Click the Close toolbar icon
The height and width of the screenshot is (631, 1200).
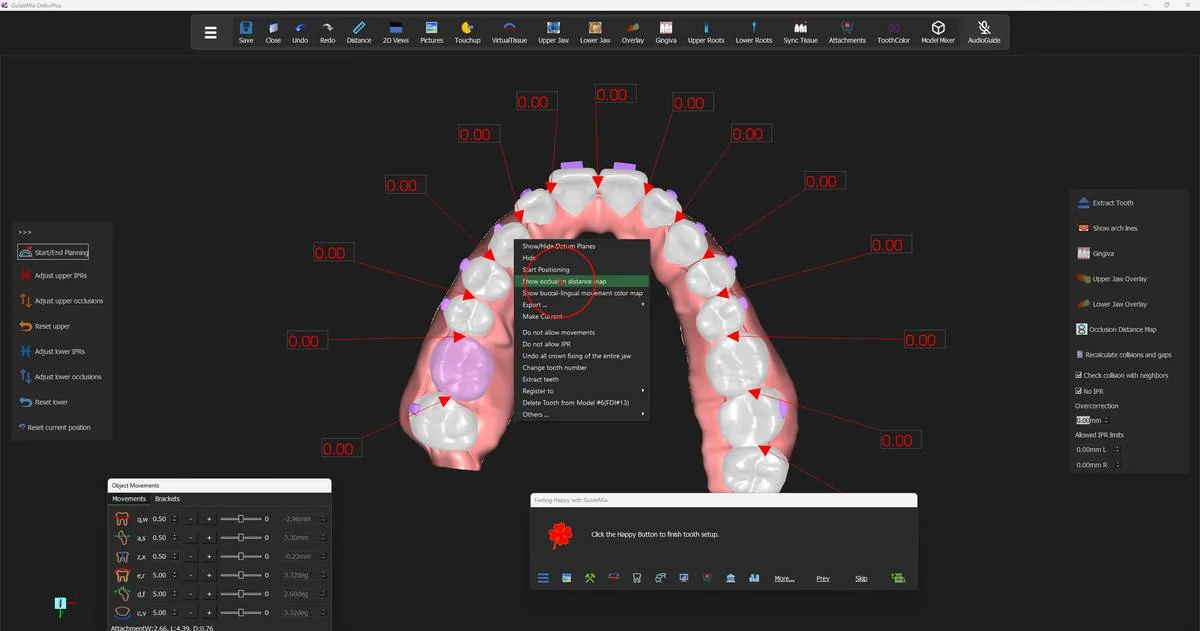273,32
